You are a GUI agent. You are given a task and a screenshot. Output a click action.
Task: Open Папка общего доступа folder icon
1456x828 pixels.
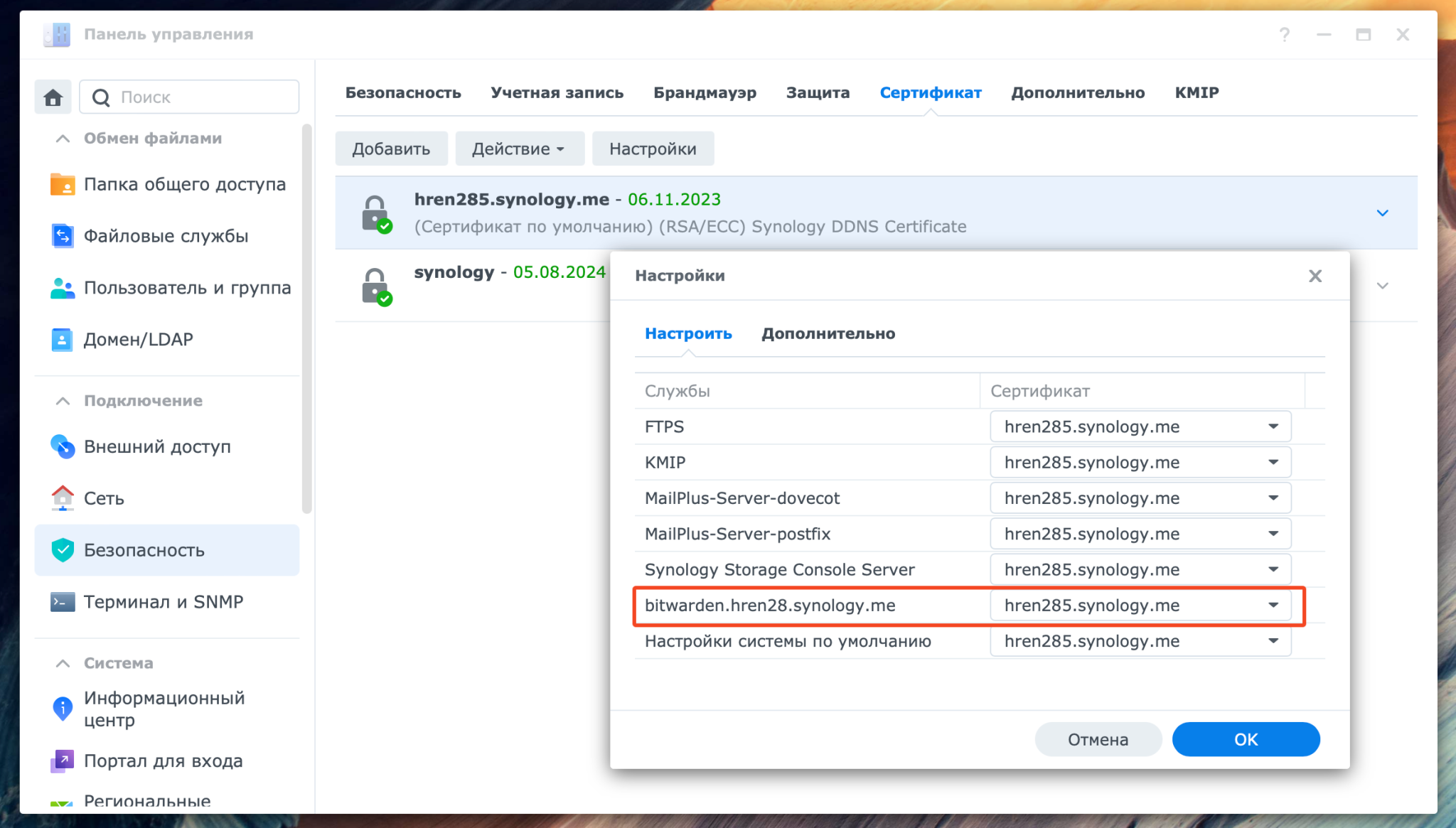coord(63,184)
